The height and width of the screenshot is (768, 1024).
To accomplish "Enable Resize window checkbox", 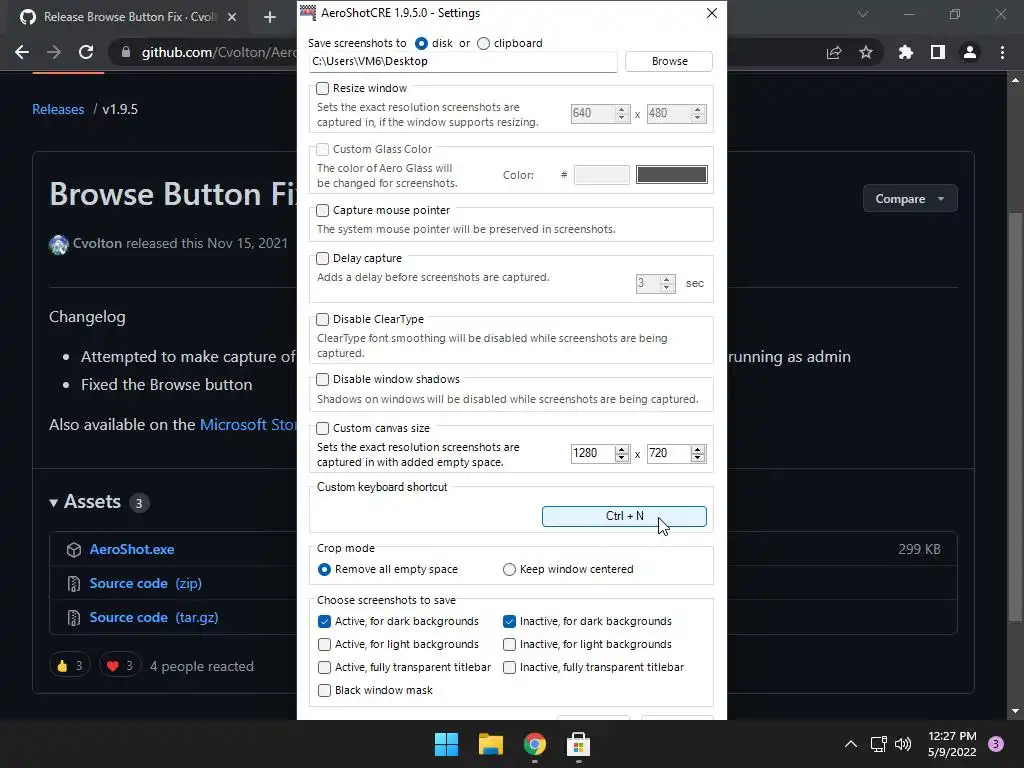I will coord(323,88).
